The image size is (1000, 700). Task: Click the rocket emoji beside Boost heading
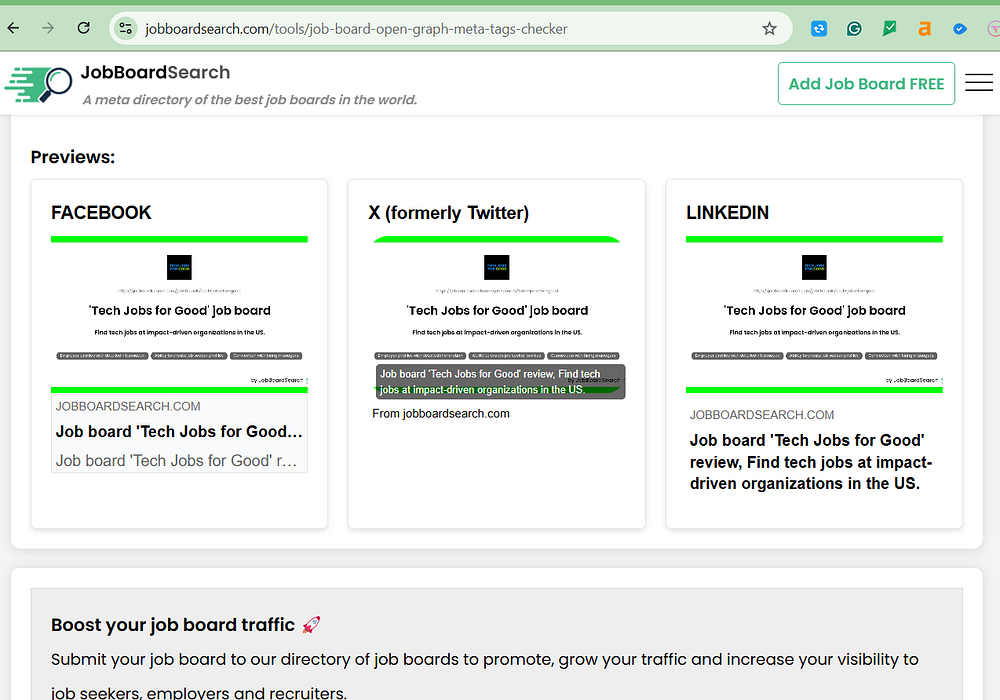[x=311, y=624]
